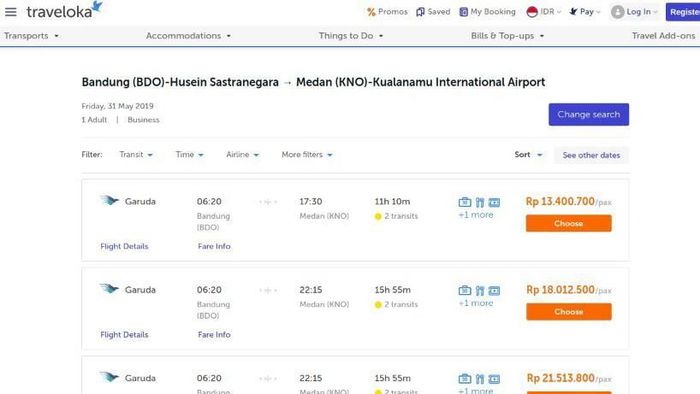This screenshot has width=700, height=394.
Task: Open Flight Details for the 17:30 arrival flight
Action: click(124, 246)
